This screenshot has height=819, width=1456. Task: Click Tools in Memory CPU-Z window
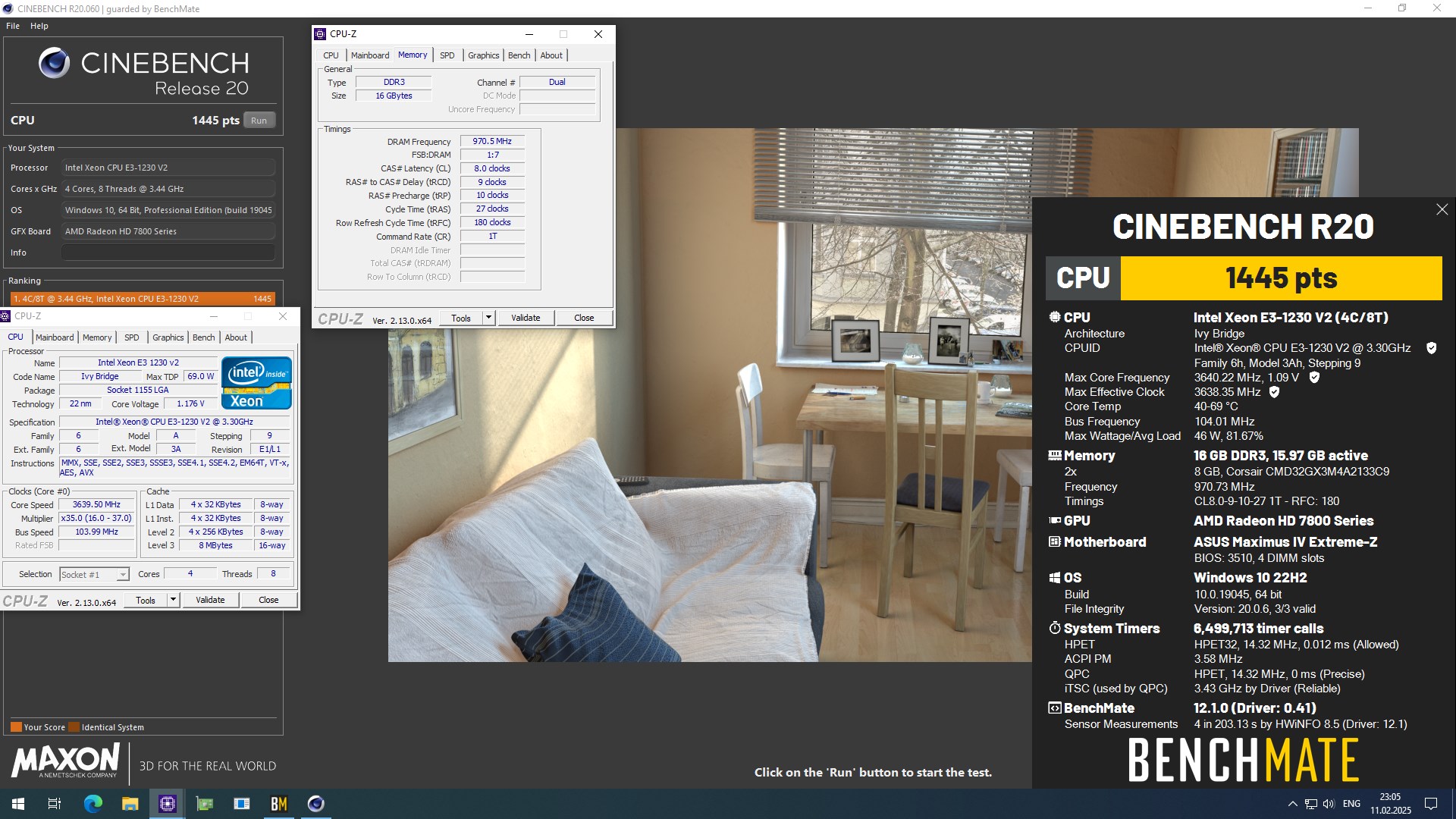point(461,318)
